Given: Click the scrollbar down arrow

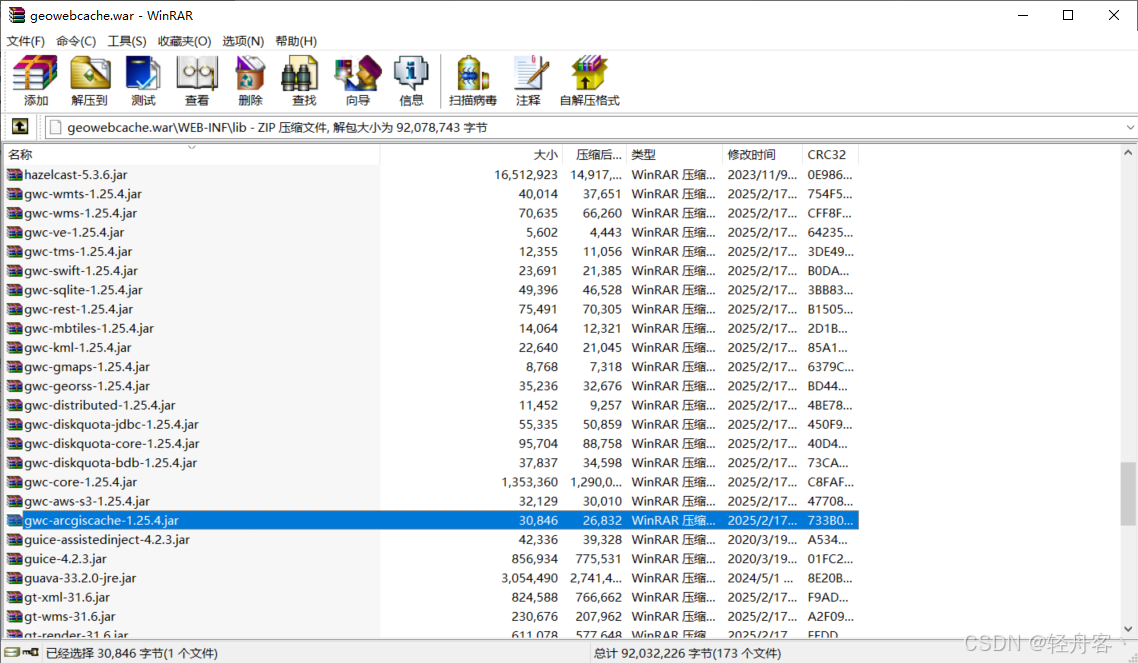Looking at the screenshot, I should point(1128,629).
